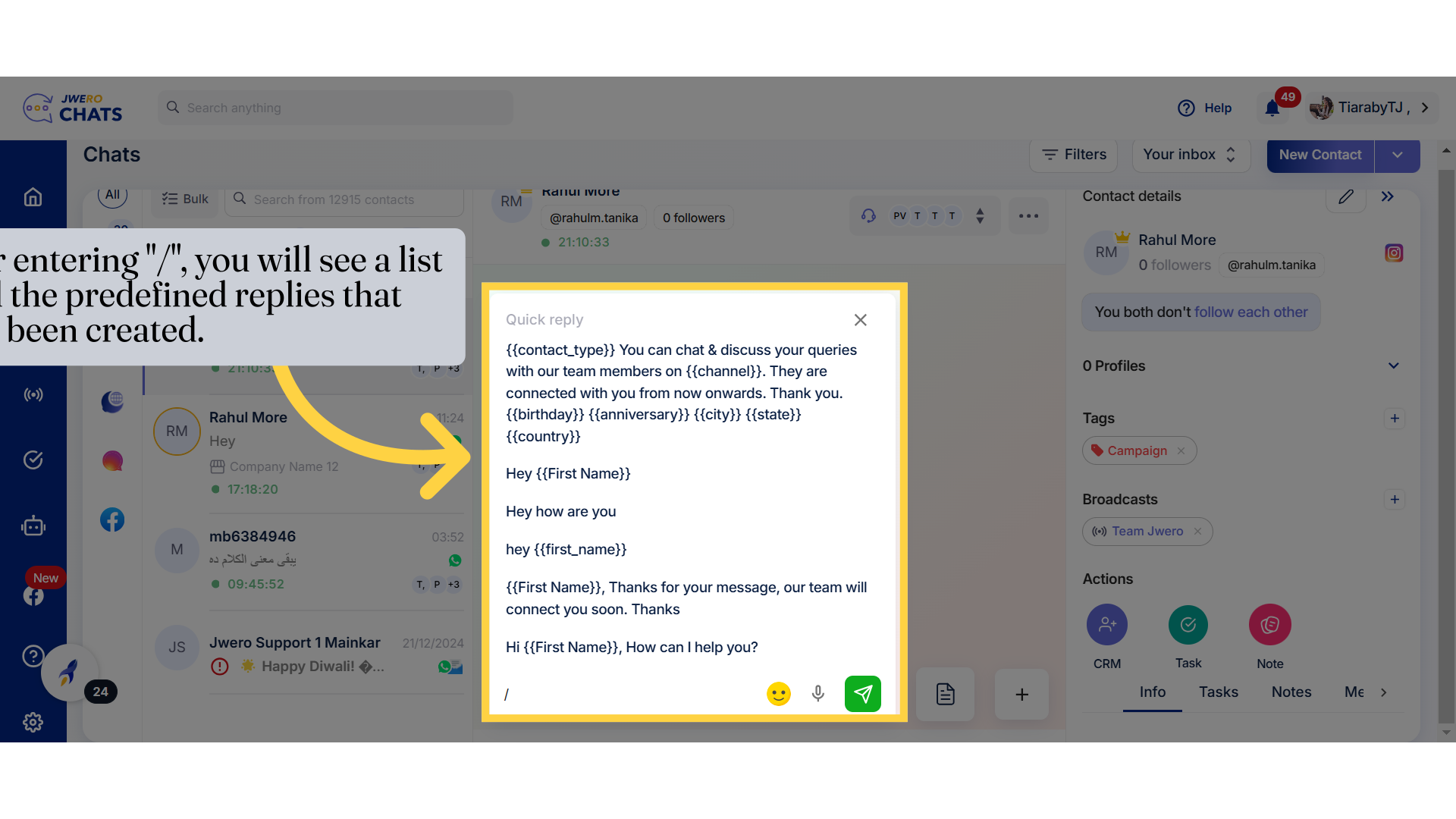Select the All contacts filter

coord(112,195)
